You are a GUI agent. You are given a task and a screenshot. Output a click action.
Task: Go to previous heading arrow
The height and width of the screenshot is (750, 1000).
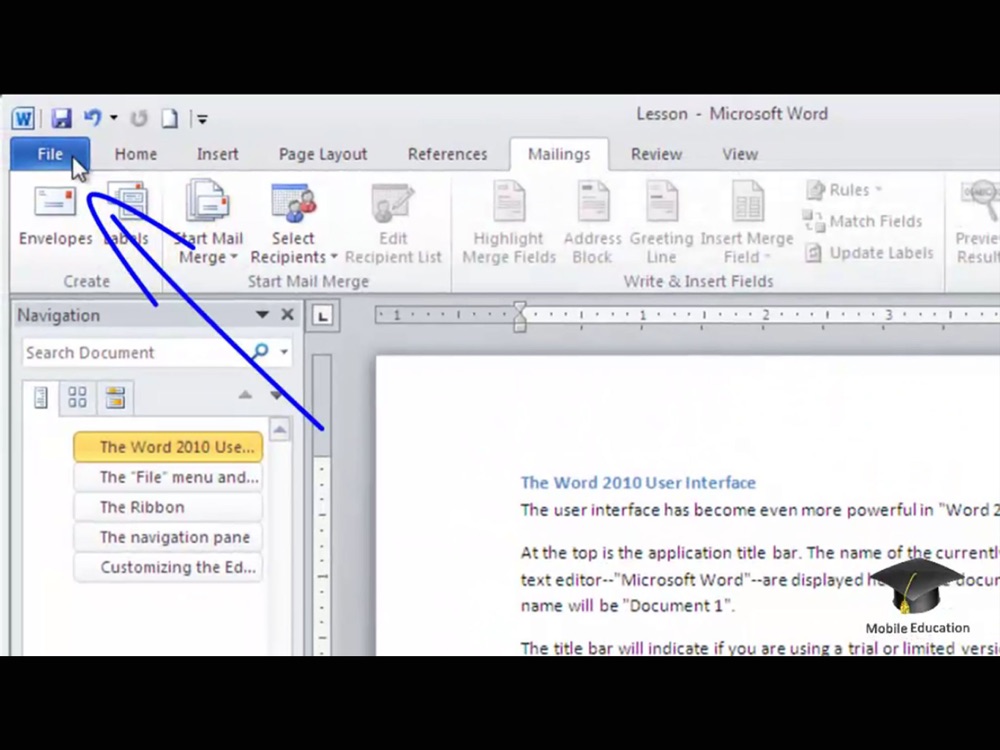click(x=245, y=395)
